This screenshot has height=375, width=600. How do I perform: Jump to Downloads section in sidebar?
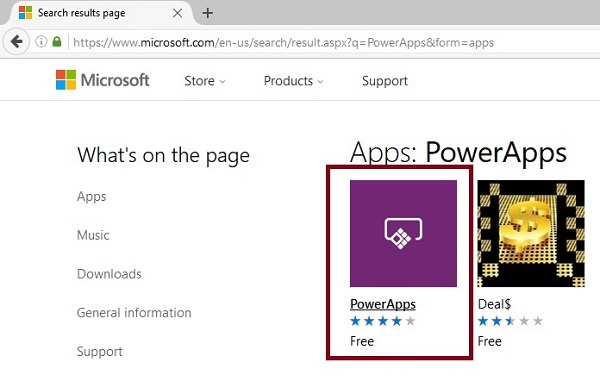109,274
